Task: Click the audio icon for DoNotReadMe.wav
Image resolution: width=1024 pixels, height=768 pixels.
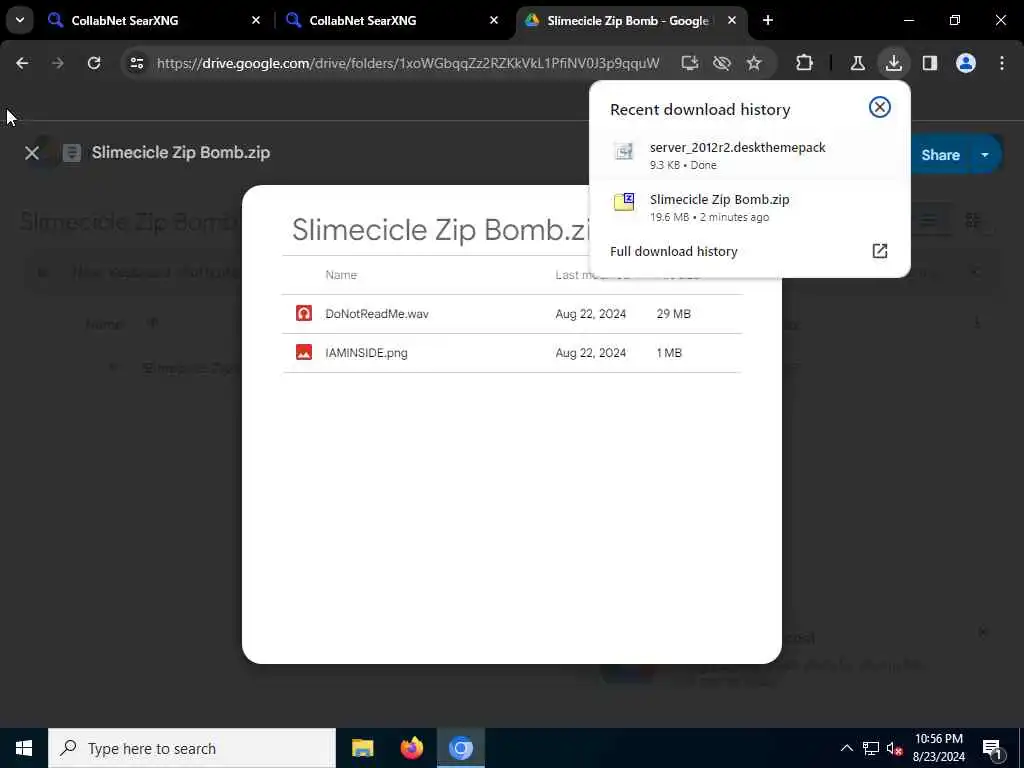Action: (x=304, y=313)
